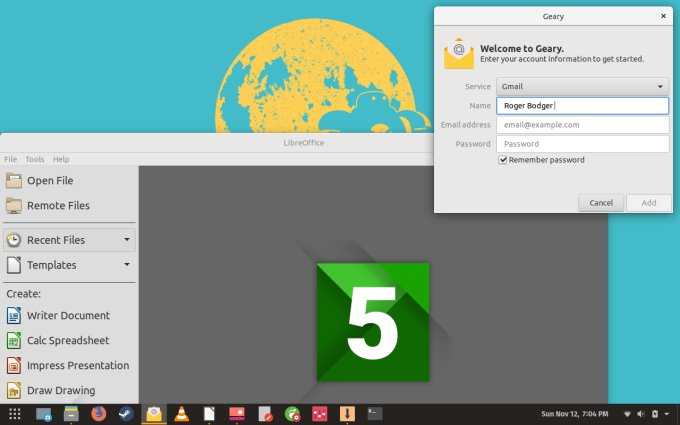Open the Service dropdown showing Gmail
680x425 pixels.
(582, 87)
